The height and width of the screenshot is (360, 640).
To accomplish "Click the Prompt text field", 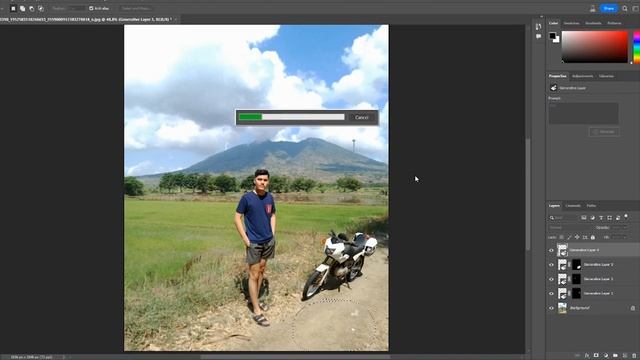I will pos(583,113).
